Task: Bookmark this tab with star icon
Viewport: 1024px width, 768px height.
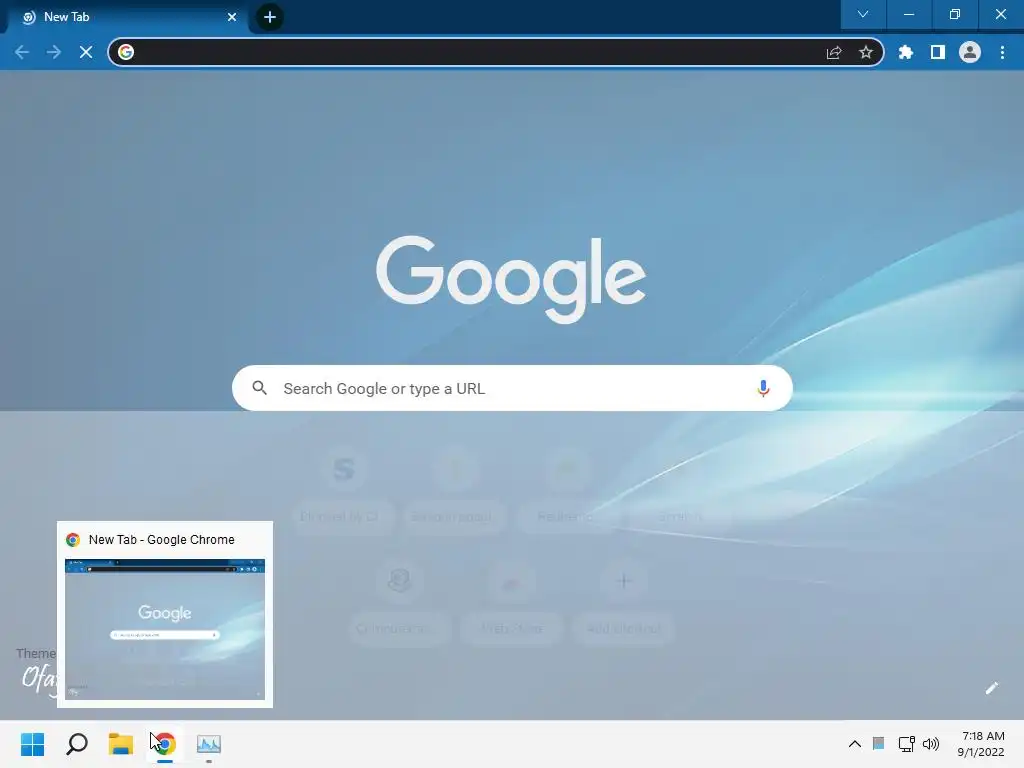Action: (866, 52)
